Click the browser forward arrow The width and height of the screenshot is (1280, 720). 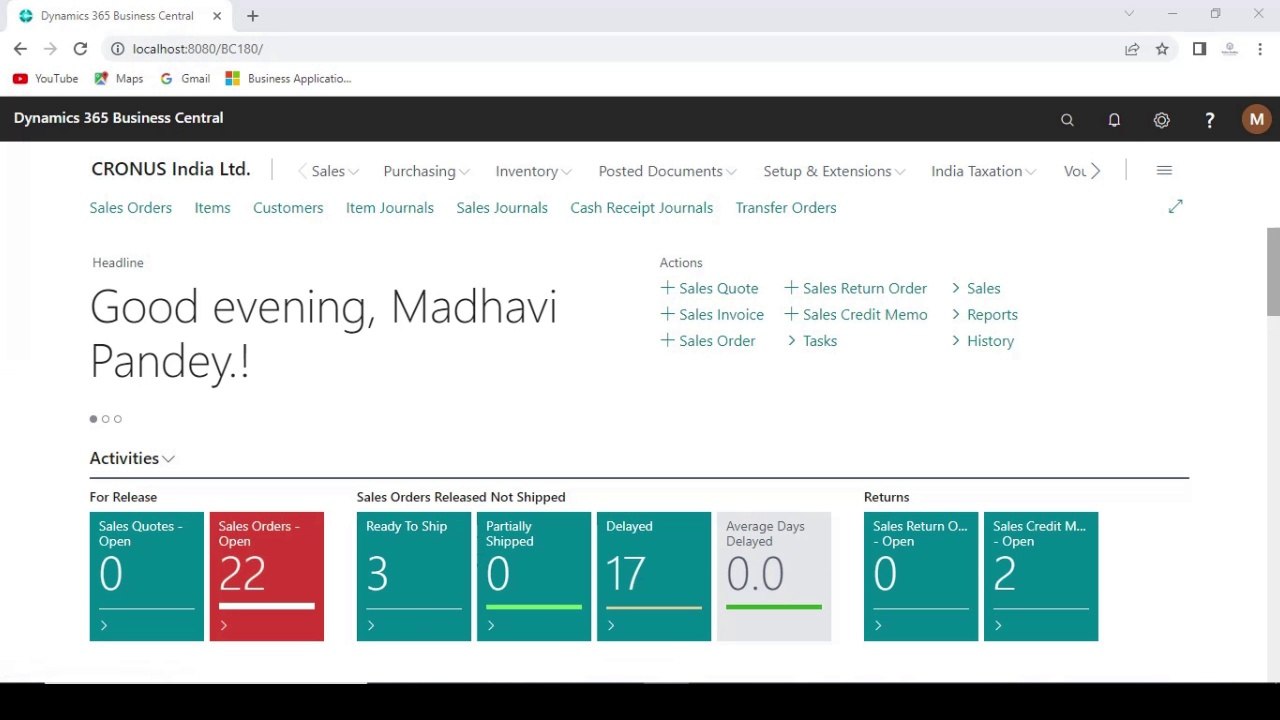[50, 49]
